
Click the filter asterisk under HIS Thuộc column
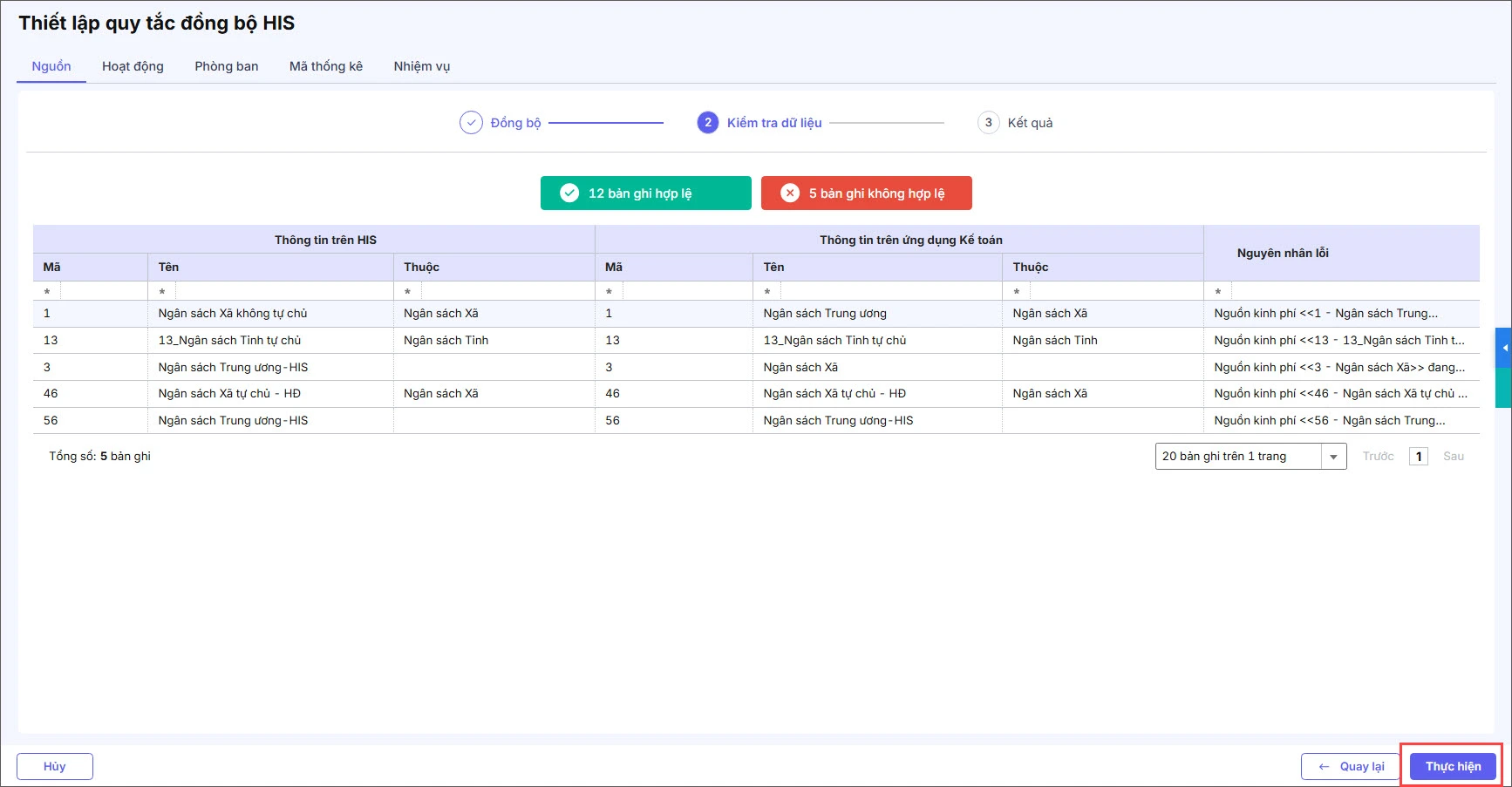[407, 292]
